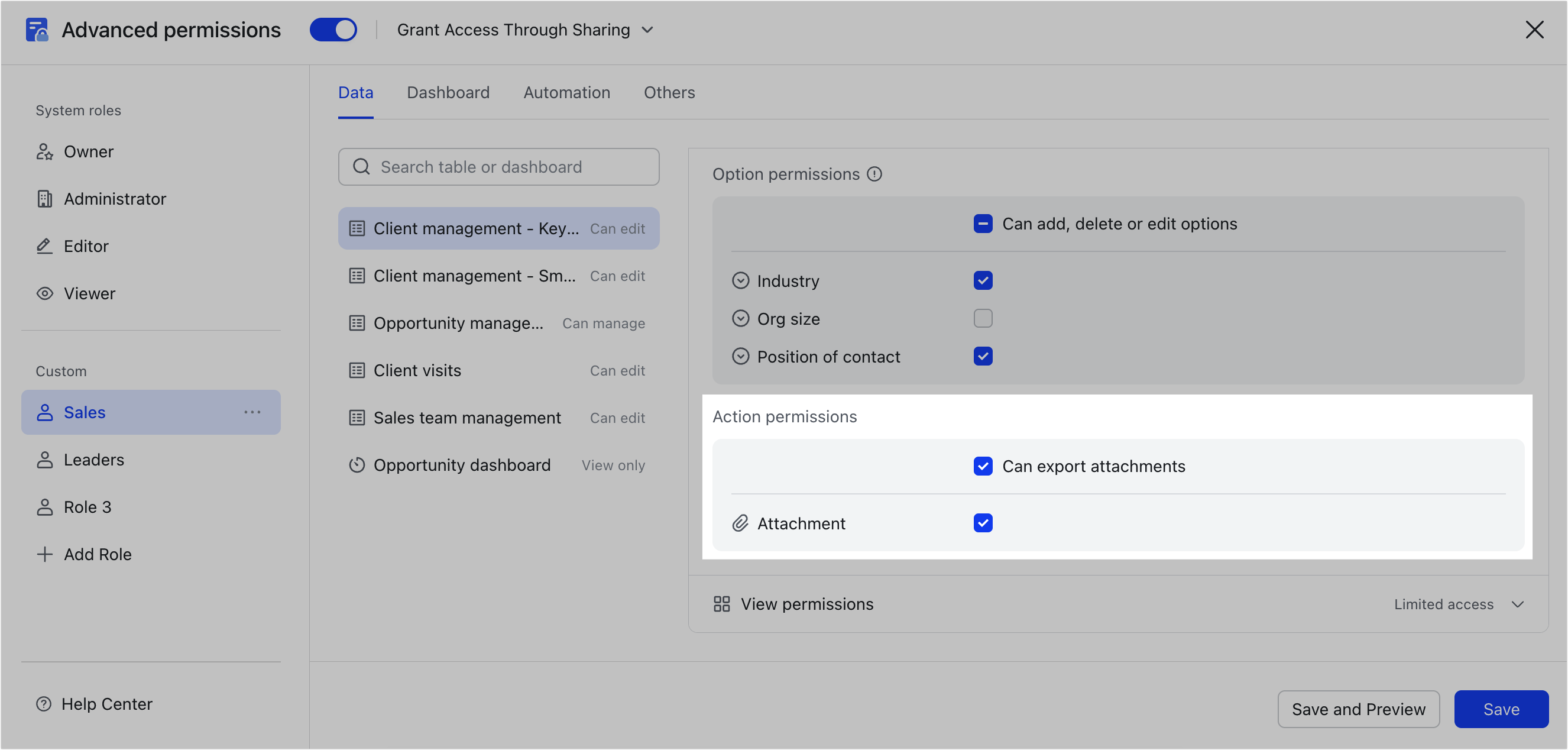Viewport: 1568px width, 750px height.
Task: Click the Attachment paperclip icon
Action: pyautogui.click(x=740, y=523)
